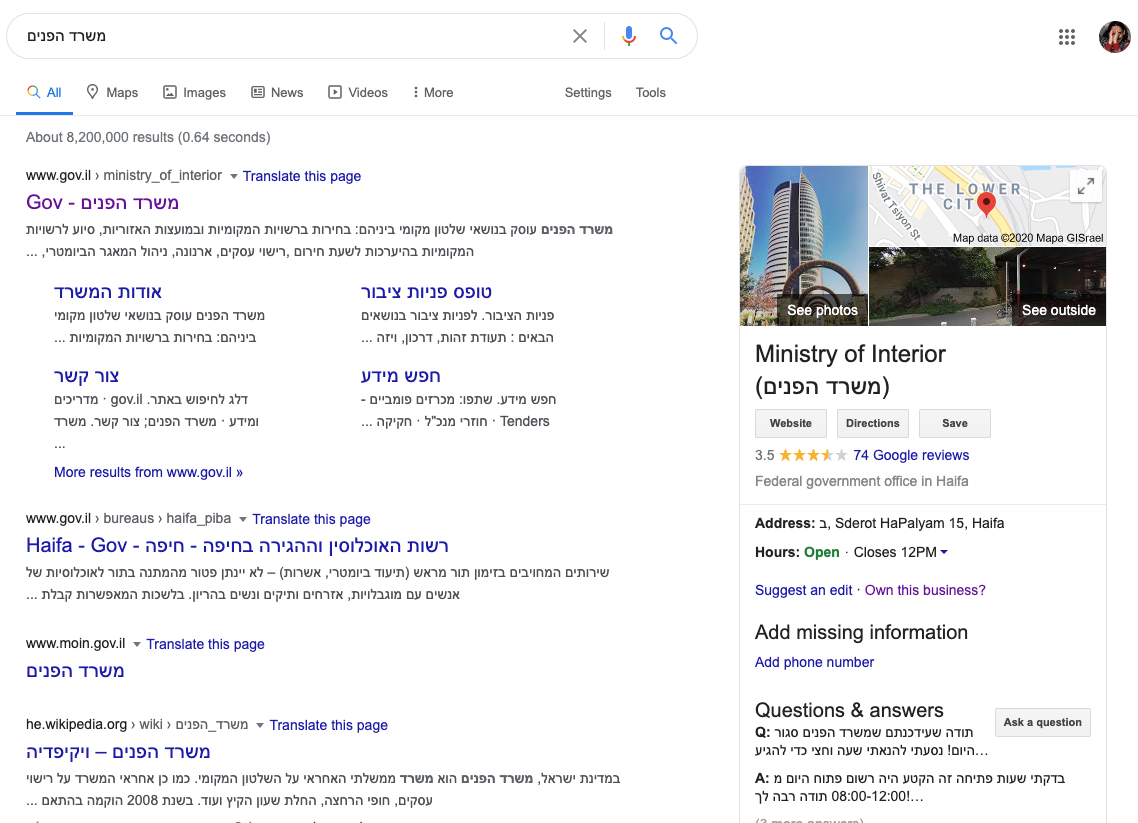The height and width of the screenshot is (823, 1138).
Task: Open search Tools
Action: tap(650, 93)
